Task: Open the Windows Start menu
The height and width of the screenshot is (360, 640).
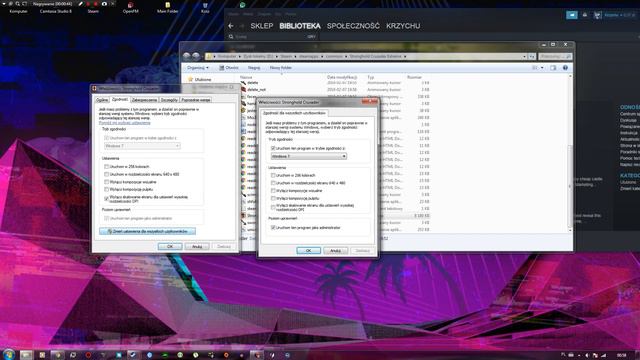Action: click(x=9, y=354)
